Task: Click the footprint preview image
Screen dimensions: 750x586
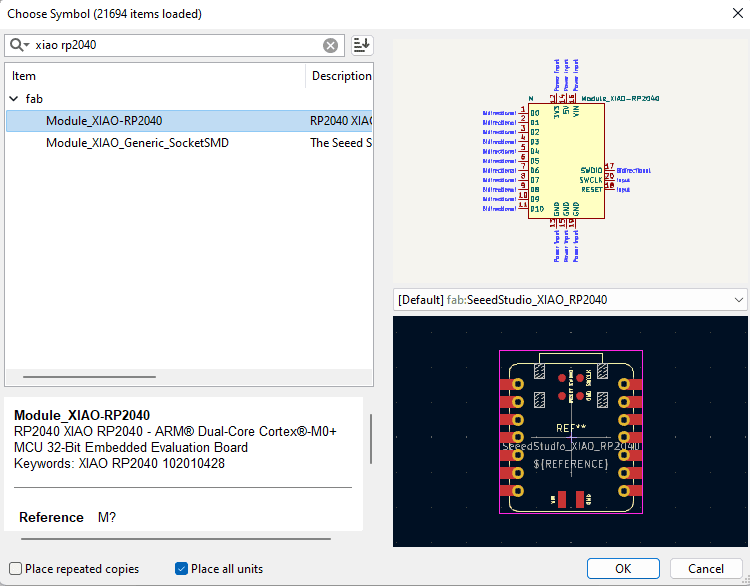Action: coord(570,431)
